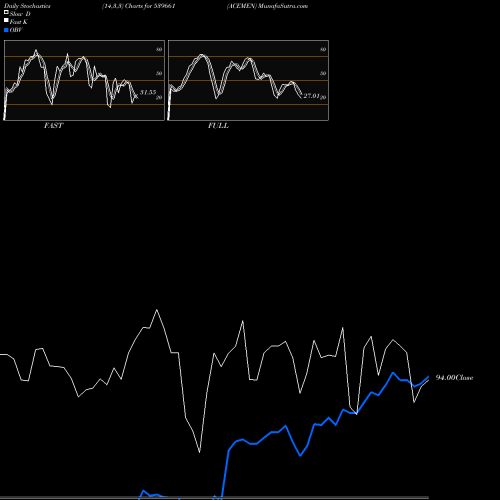Image resolution: width=500 pixels, height=500 pixels.
Task: Click the Fast K legend swatch
Action: [6, 20]
